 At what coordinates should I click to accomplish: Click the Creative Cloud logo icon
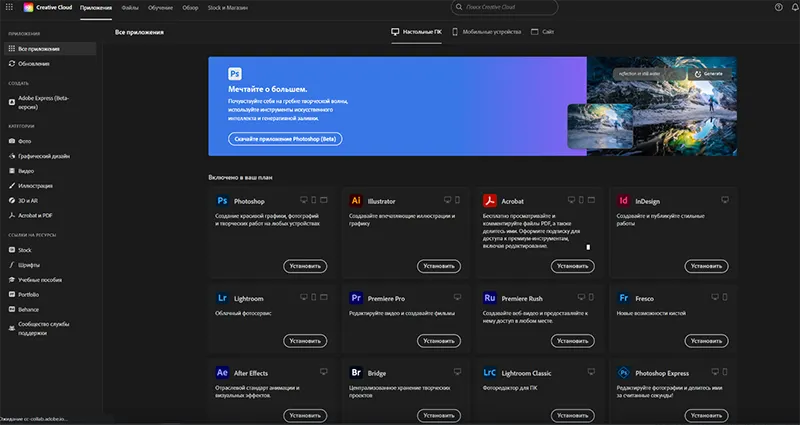click(x=29, y=7)
